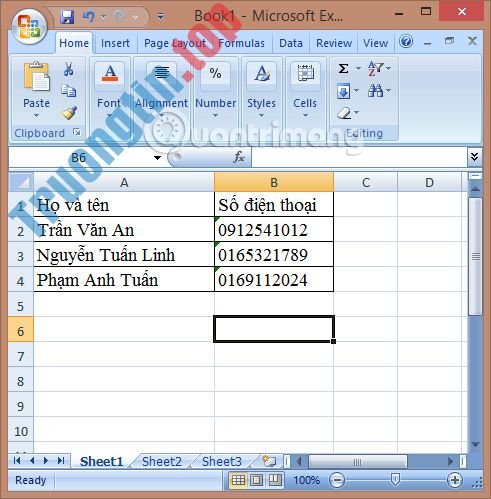This screenshot has height=499, width=491.
Task: Click the Insert Function fx icon
Action: coord(239,157)
